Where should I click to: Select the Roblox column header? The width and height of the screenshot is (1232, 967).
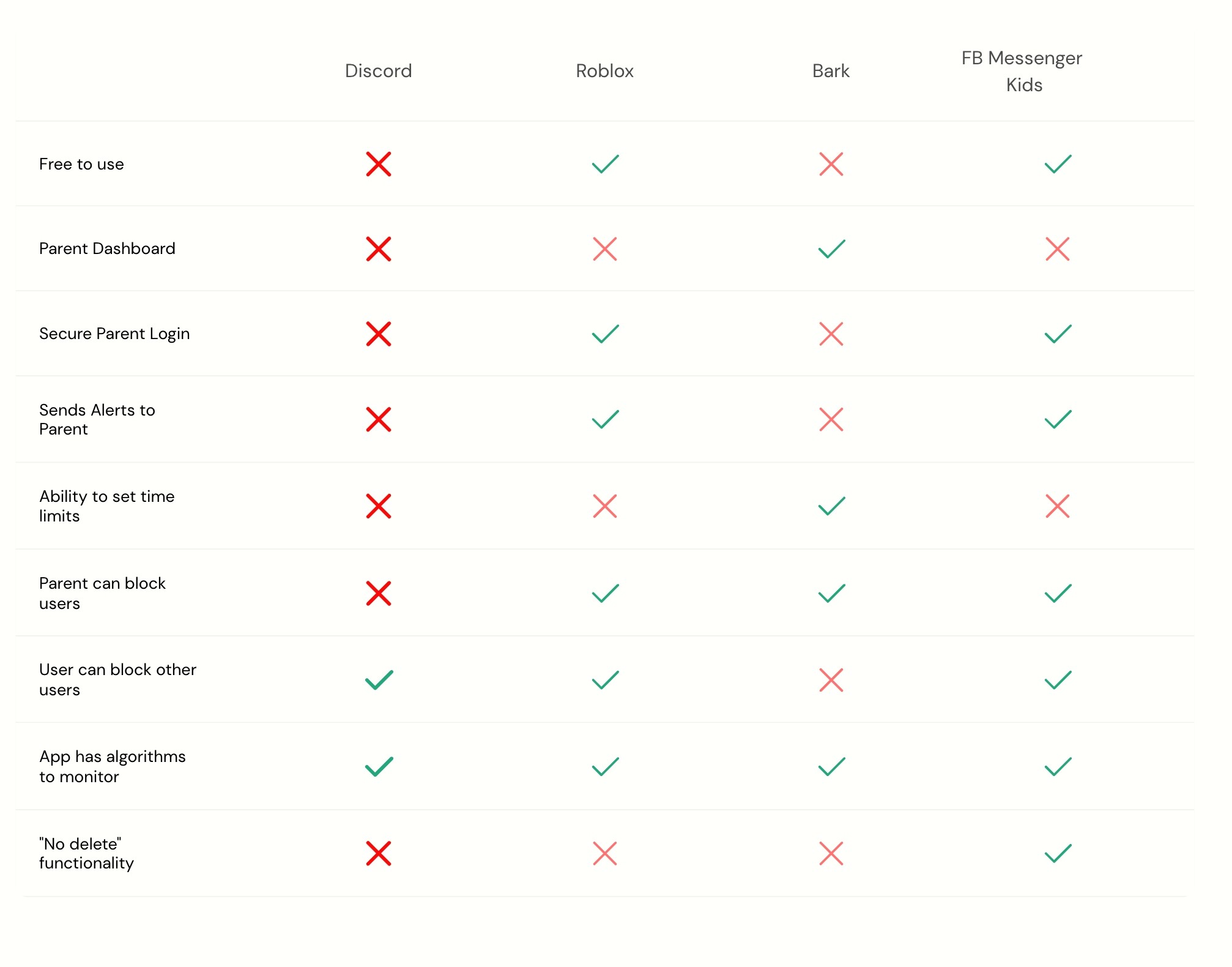point(604,71)
